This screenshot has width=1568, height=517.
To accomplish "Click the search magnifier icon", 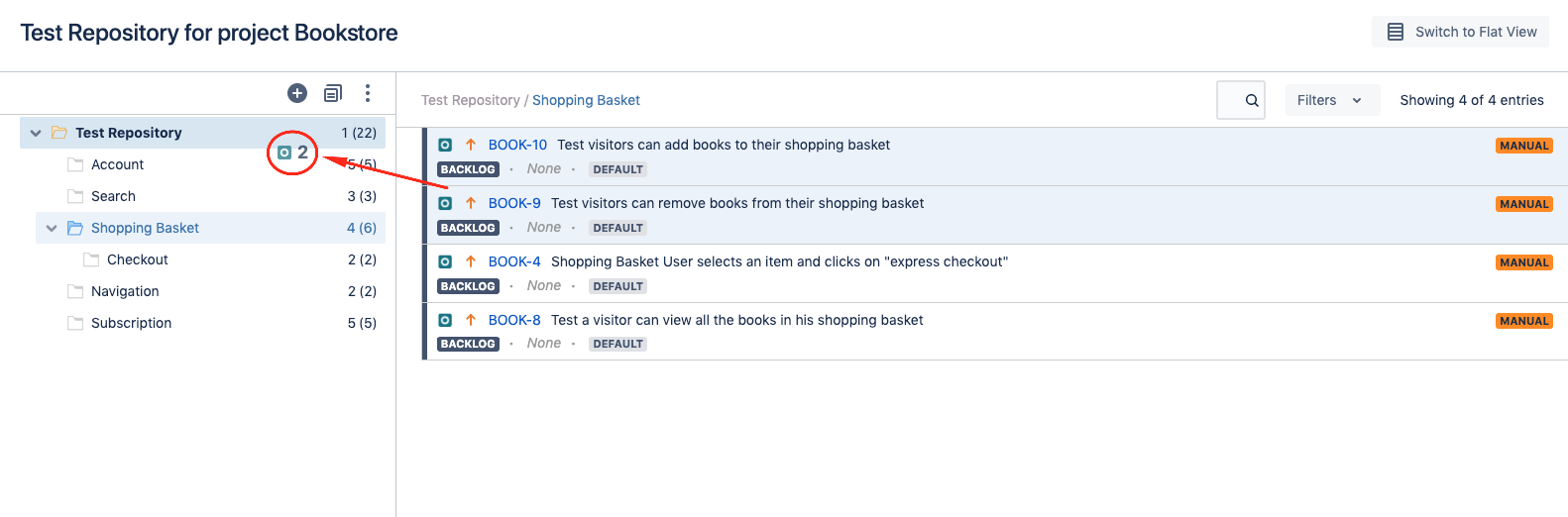I will pyautogui.click(x=1252, y=100).
